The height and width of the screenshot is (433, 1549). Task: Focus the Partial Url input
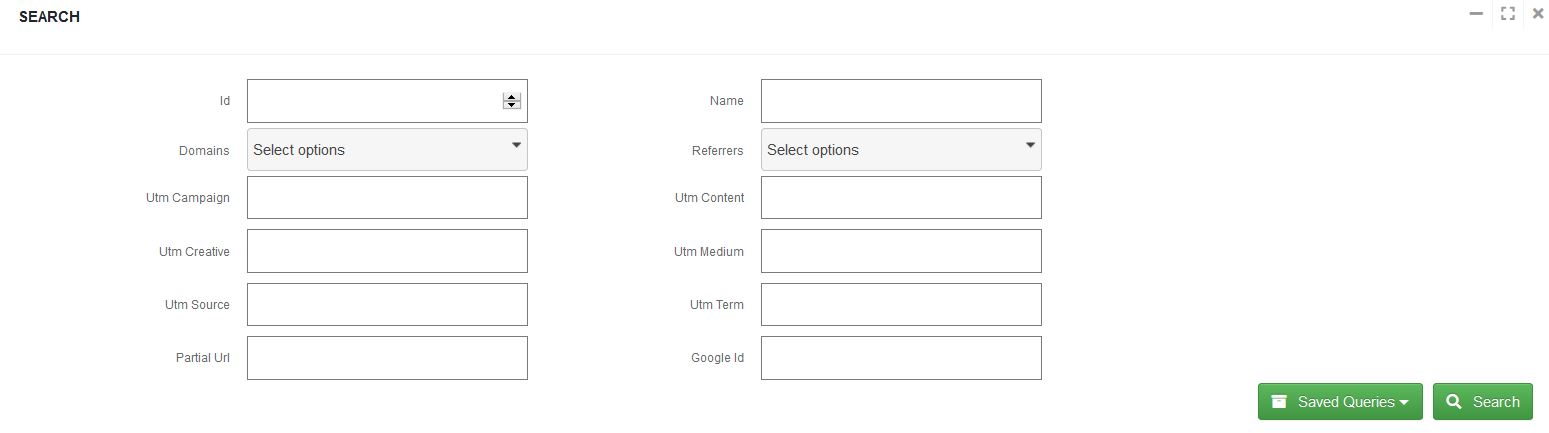(387, 358)
